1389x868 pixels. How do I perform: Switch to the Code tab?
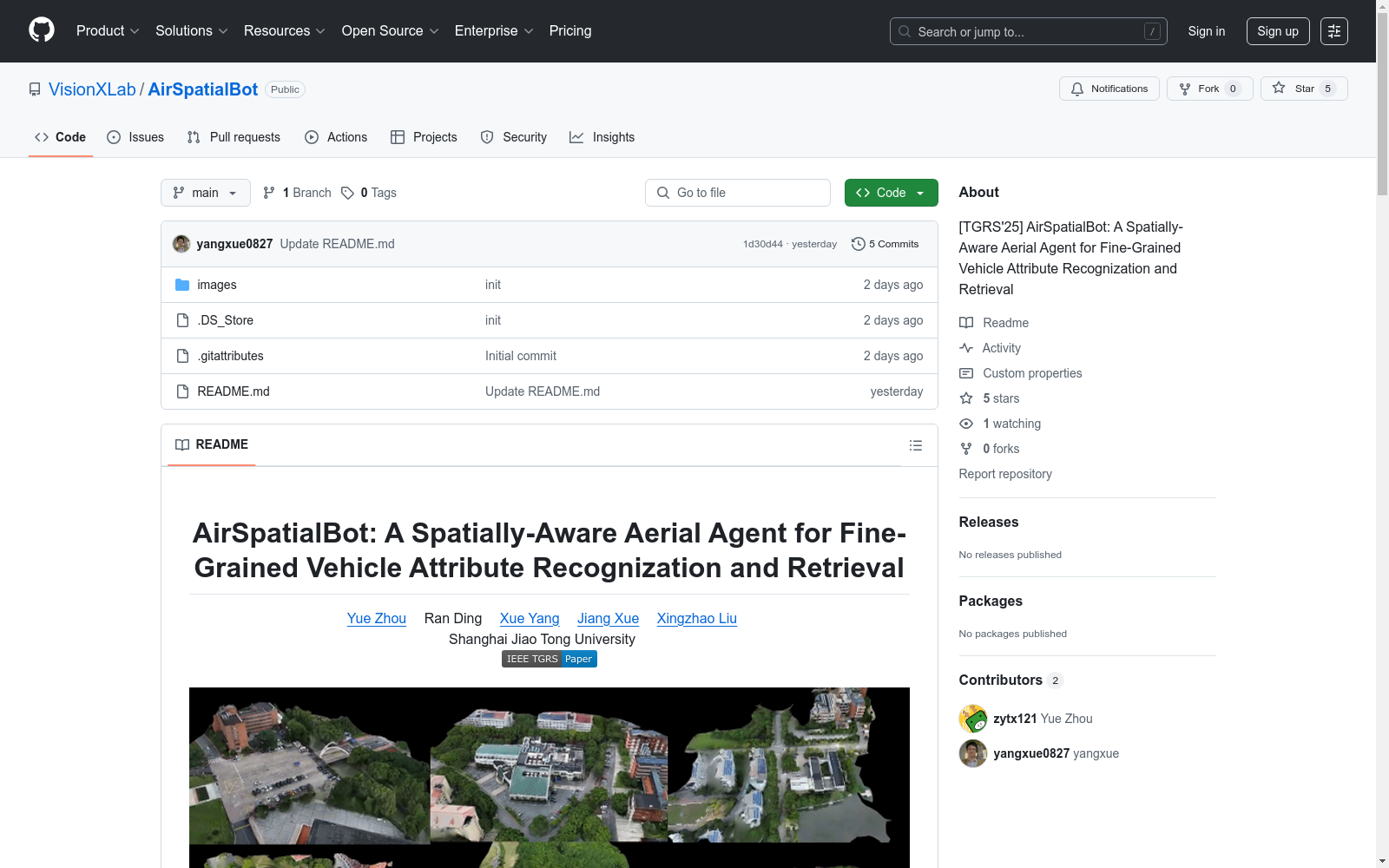pos(61,137)
